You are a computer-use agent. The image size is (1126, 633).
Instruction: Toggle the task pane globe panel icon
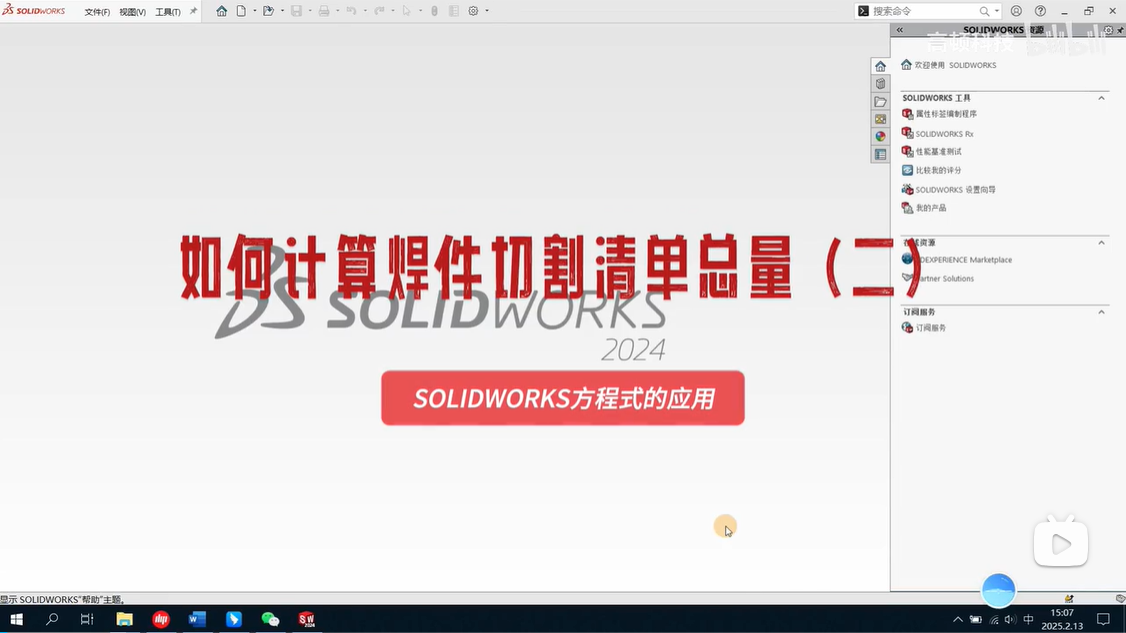point(879,136)
